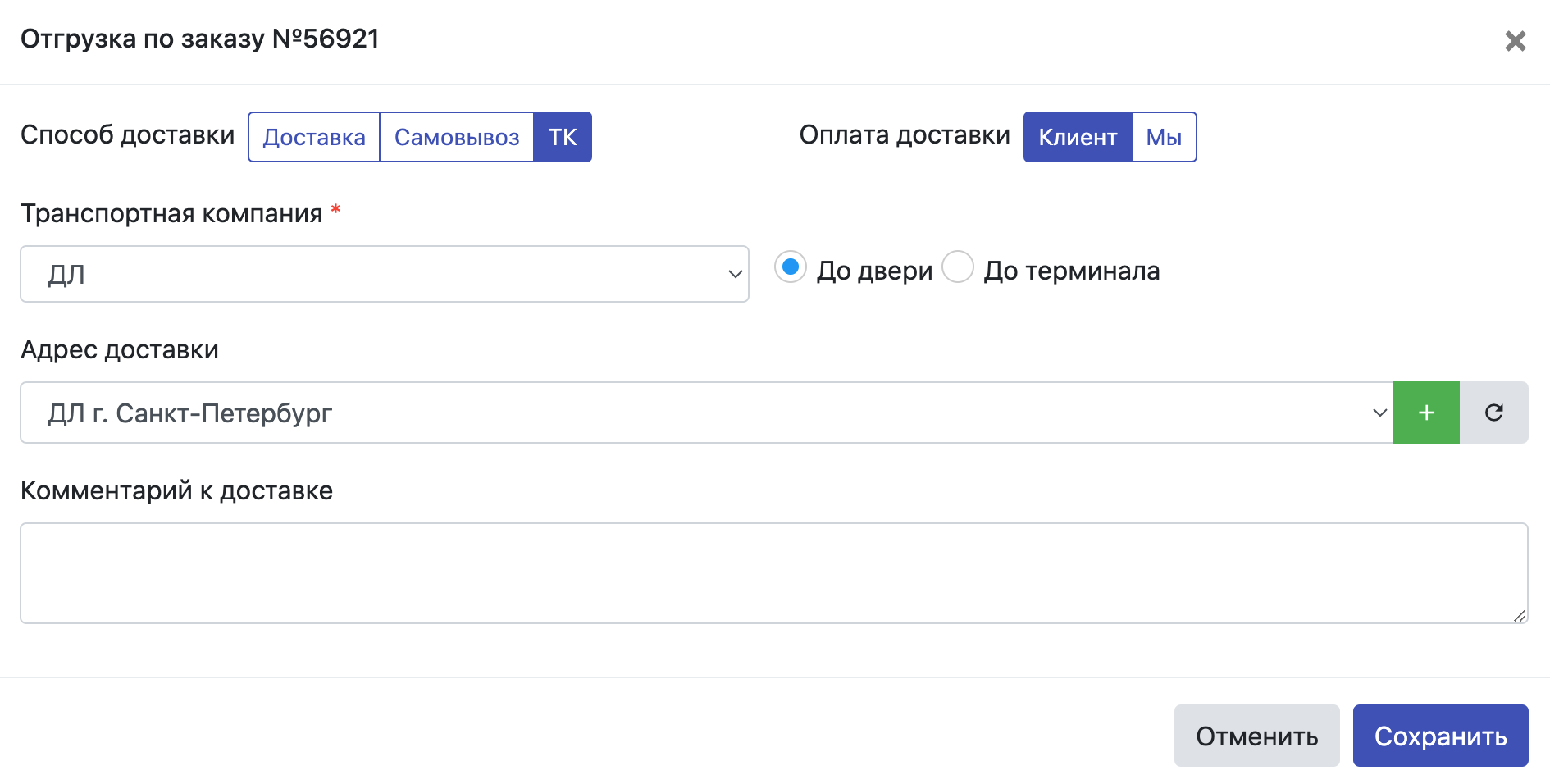Choose the До терминала radio option
Viewport: 1550px width, 784px height.
[x=958, y=267]
